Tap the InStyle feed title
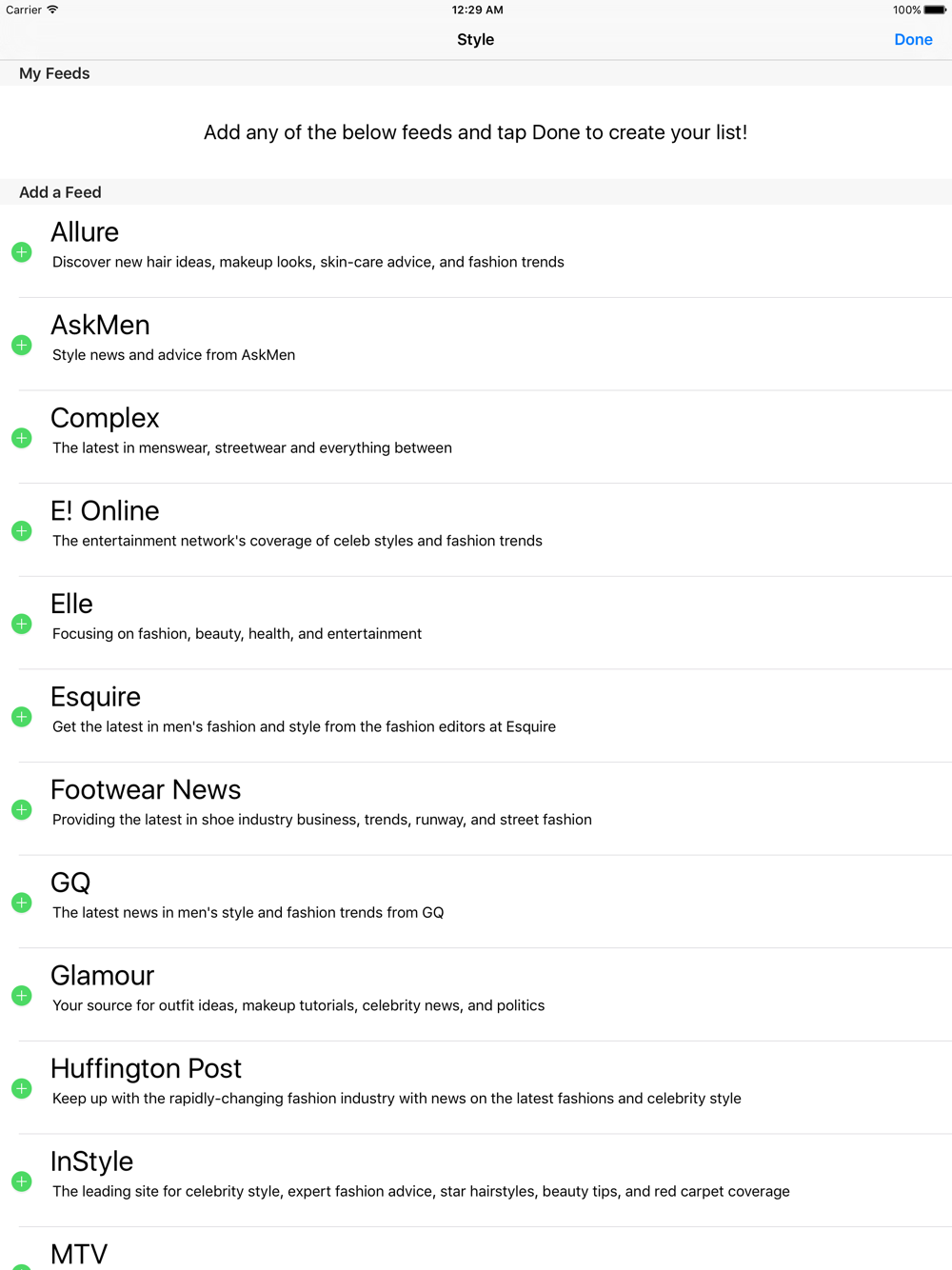 pyautogui.click(x=91, y=1161)
